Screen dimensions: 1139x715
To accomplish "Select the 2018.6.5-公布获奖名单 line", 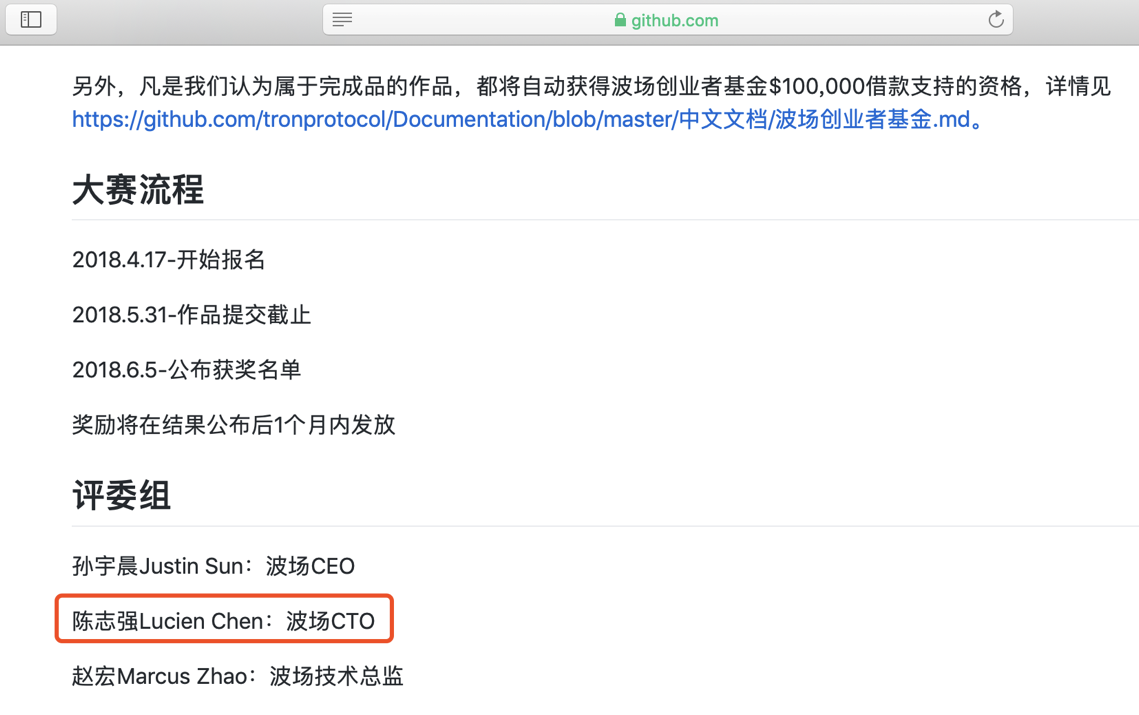I will (x=187, y=370).
